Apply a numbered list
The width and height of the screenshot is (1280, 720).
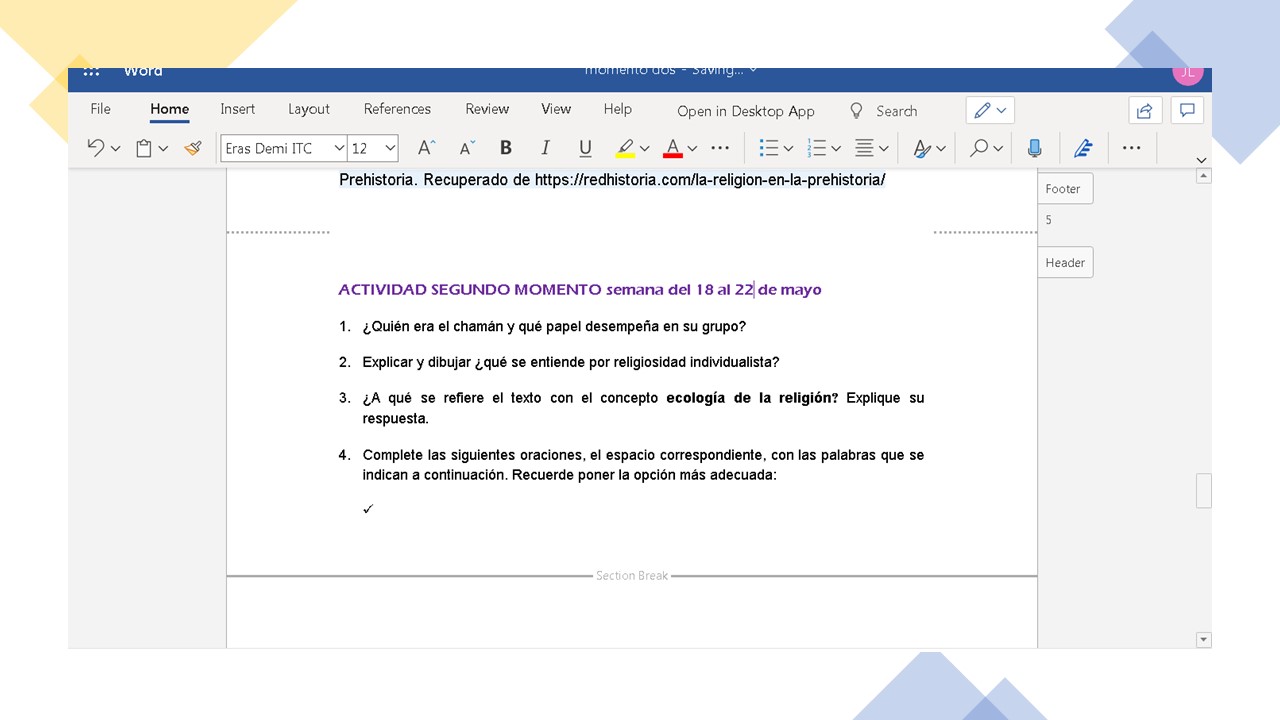817,148
